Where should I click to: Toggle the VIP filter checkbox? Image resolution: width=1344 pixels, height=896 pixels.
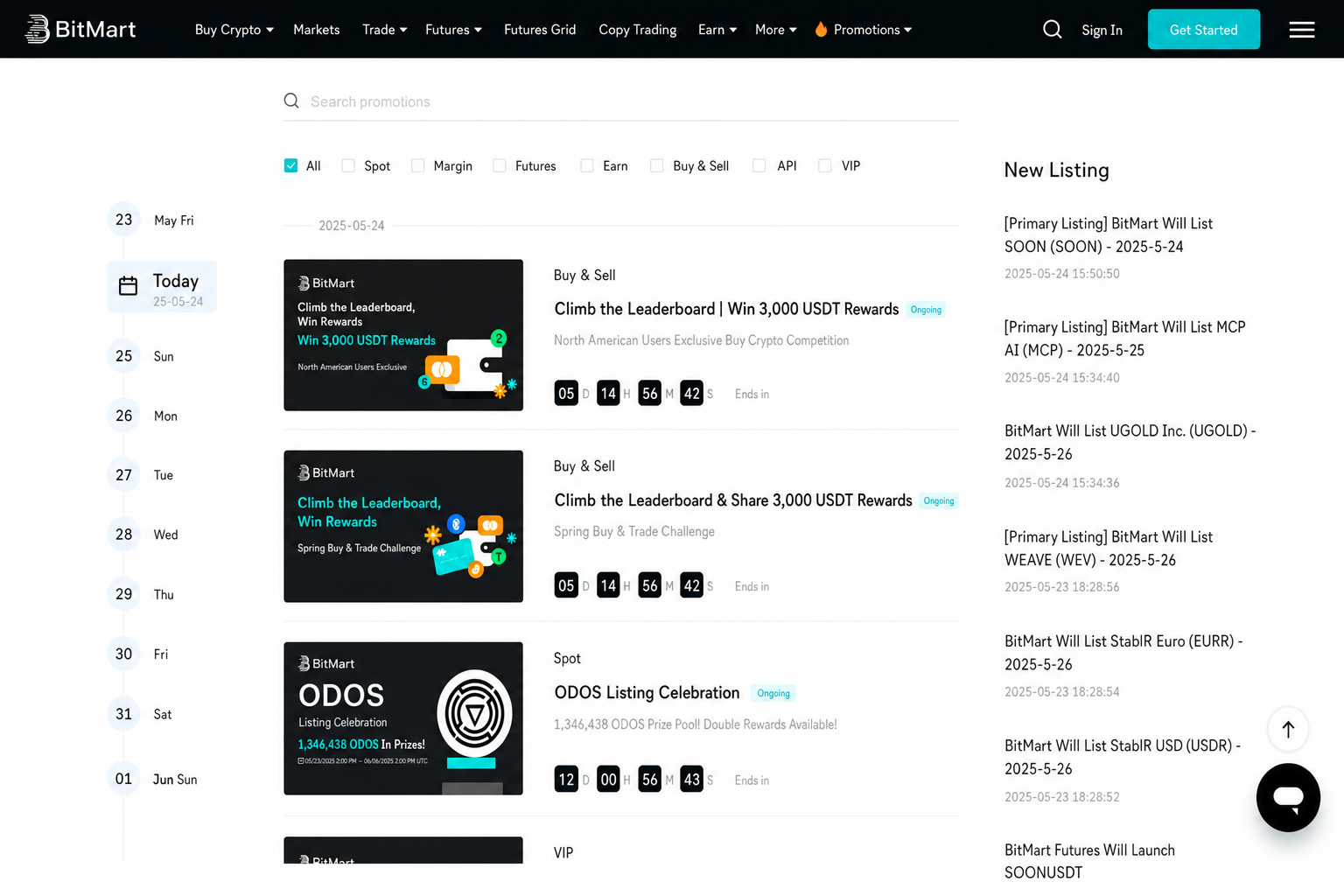825,165
